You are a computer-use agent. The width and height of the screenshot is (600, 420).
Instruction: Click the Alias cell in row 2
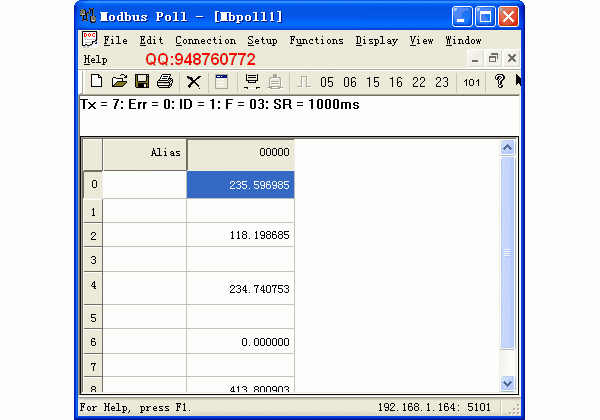click(144, 236)
